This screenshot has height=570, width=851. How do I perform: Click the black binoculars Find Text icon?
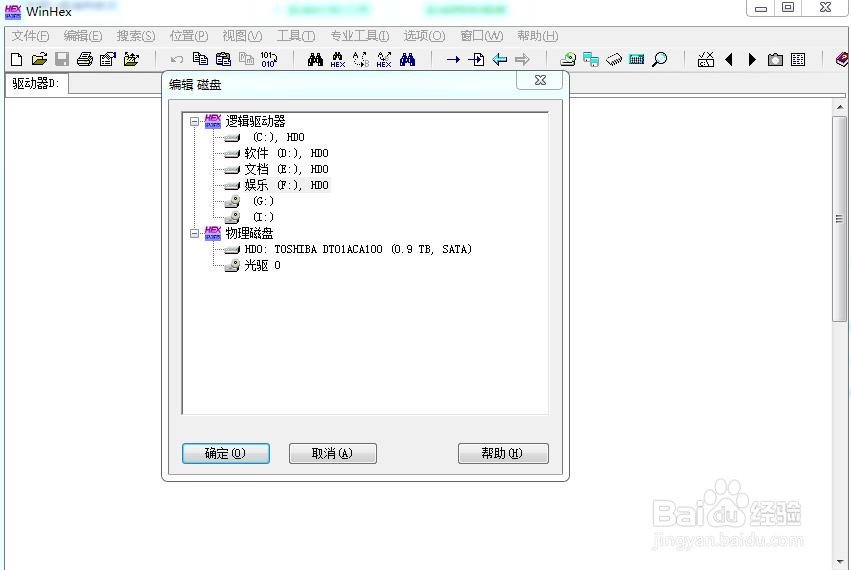pos(315,59)
